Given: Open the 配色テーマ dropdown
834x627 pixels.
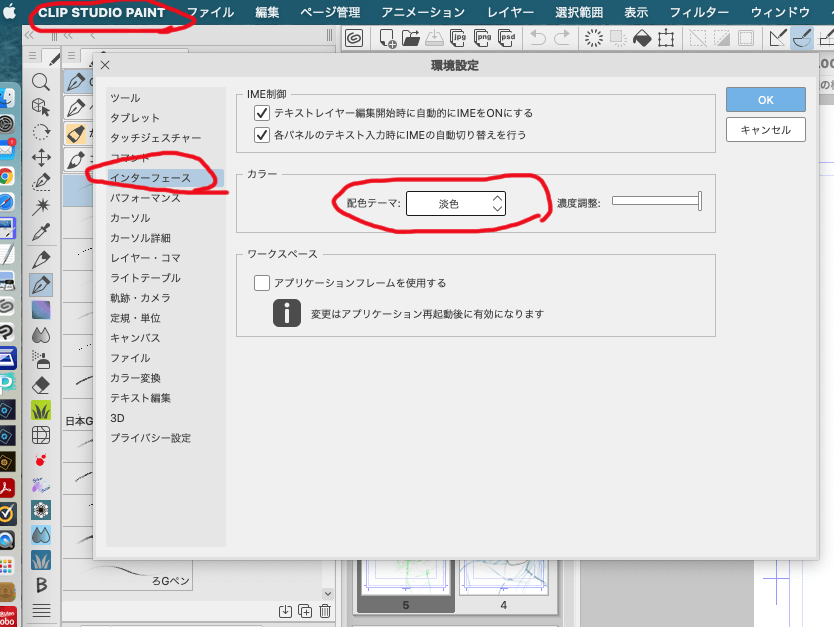Looking at the screenshot, I should 456,204.
